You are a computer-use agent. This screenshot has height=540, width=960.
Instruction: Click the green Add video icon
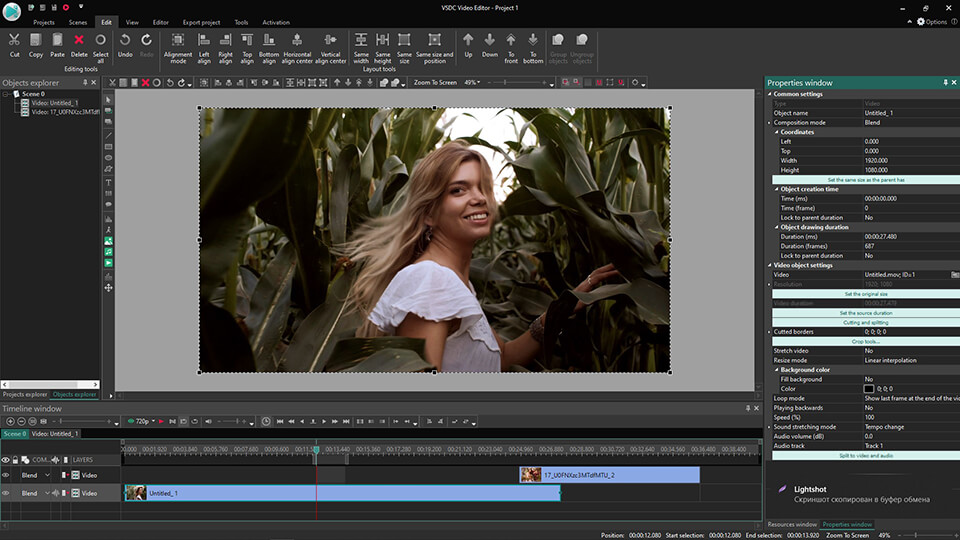108,263
